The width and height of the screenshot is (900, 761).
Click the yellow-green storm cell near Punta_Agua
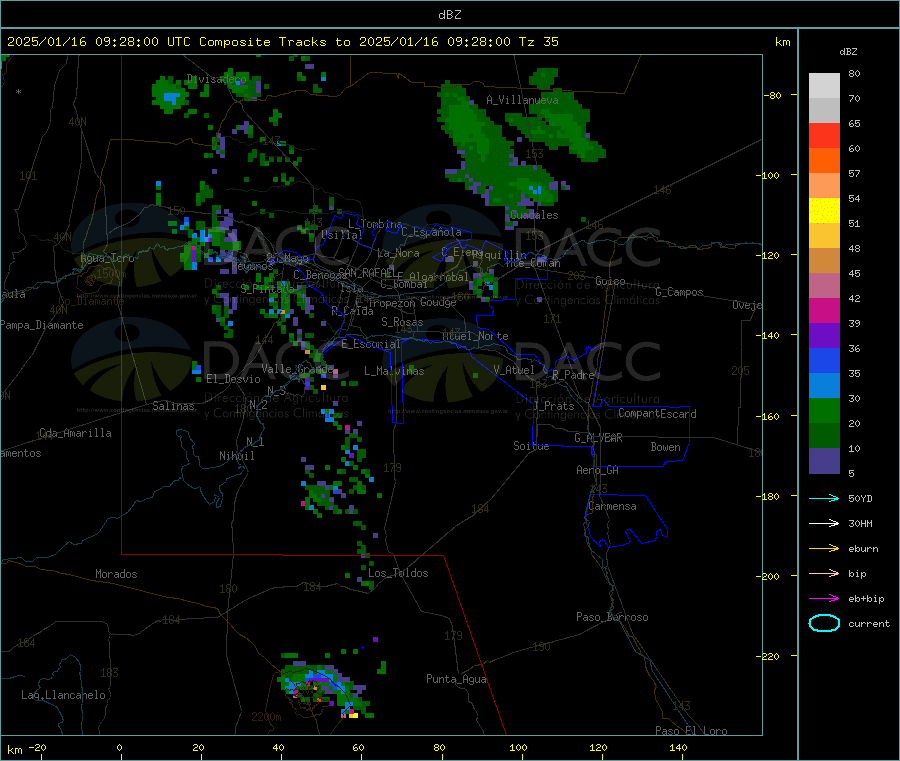click(324, 688)
